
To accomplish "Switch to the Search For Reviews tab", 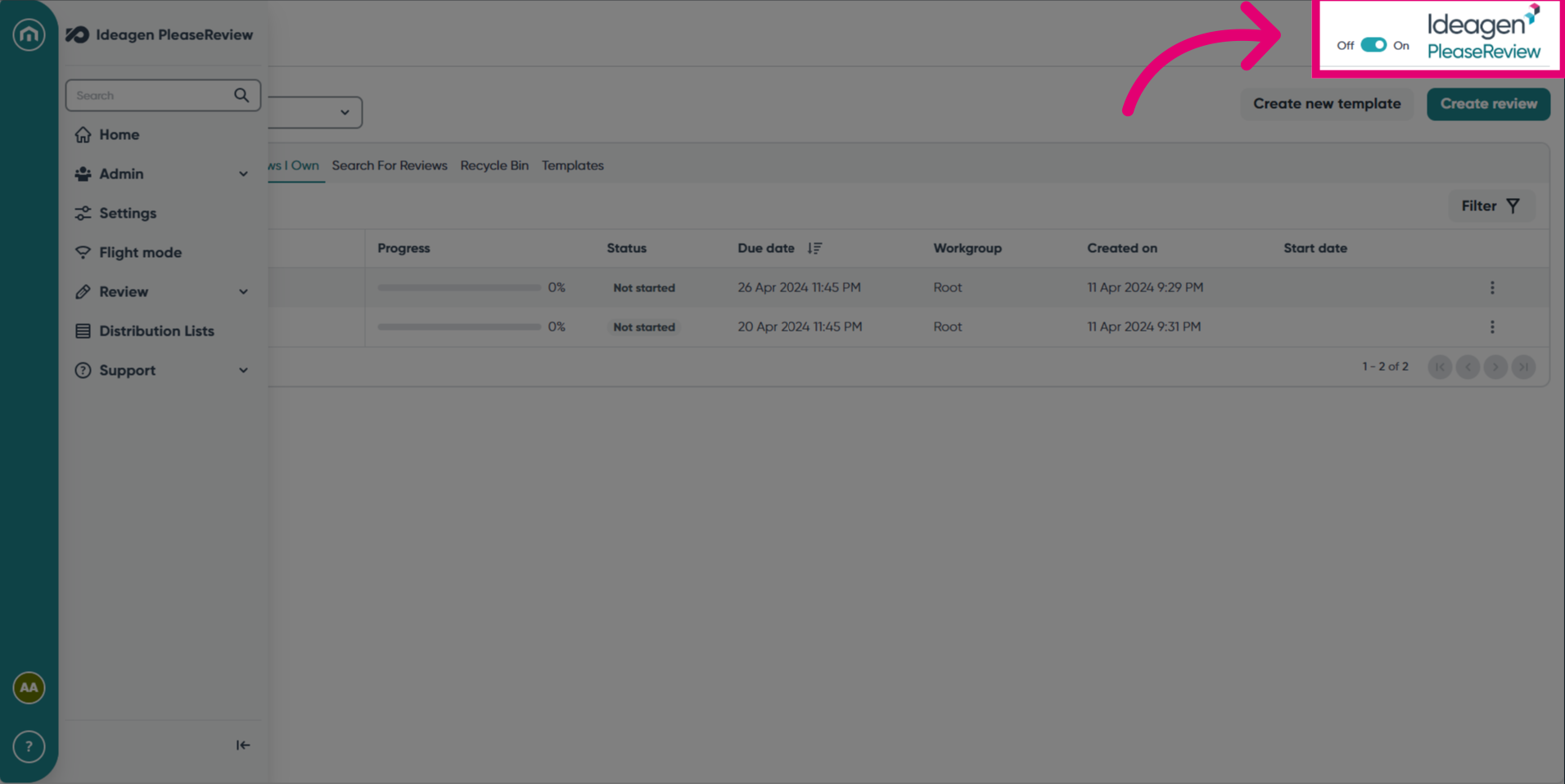I will pos(390,165).
